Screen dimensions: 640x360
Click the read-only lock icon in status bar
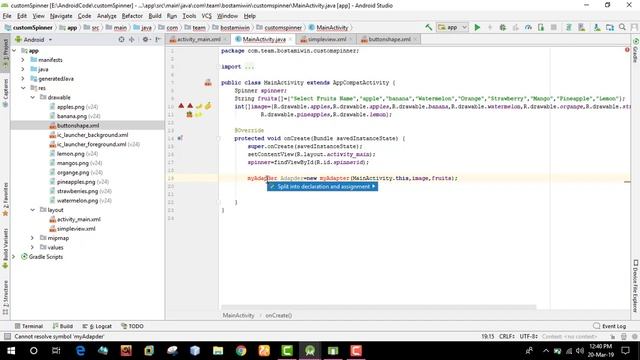[613, 337]
